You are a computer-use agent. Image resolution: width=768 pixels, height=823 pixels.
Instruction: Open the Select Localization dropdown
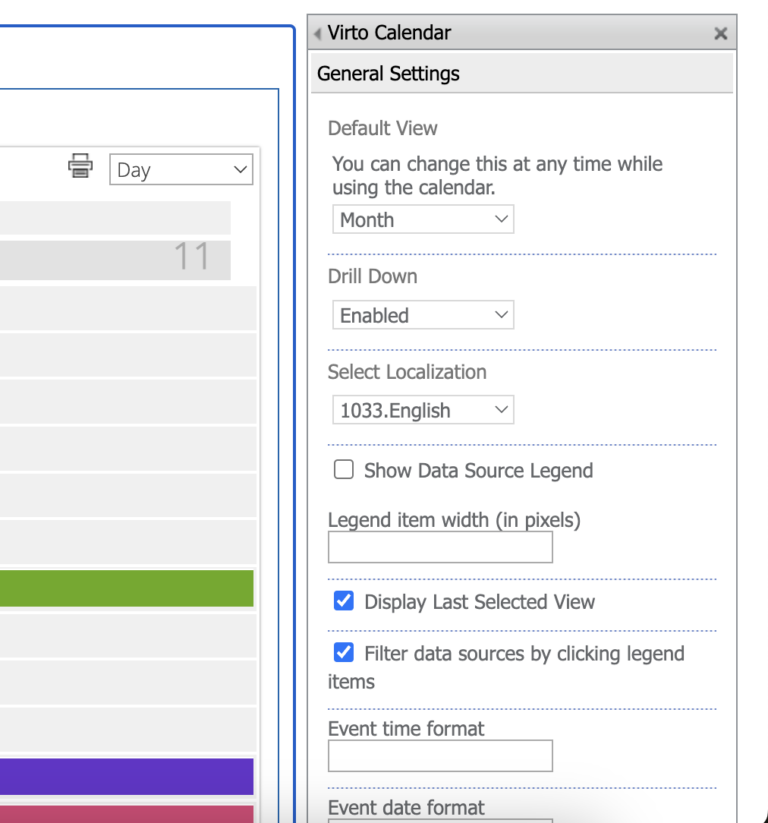422,409
